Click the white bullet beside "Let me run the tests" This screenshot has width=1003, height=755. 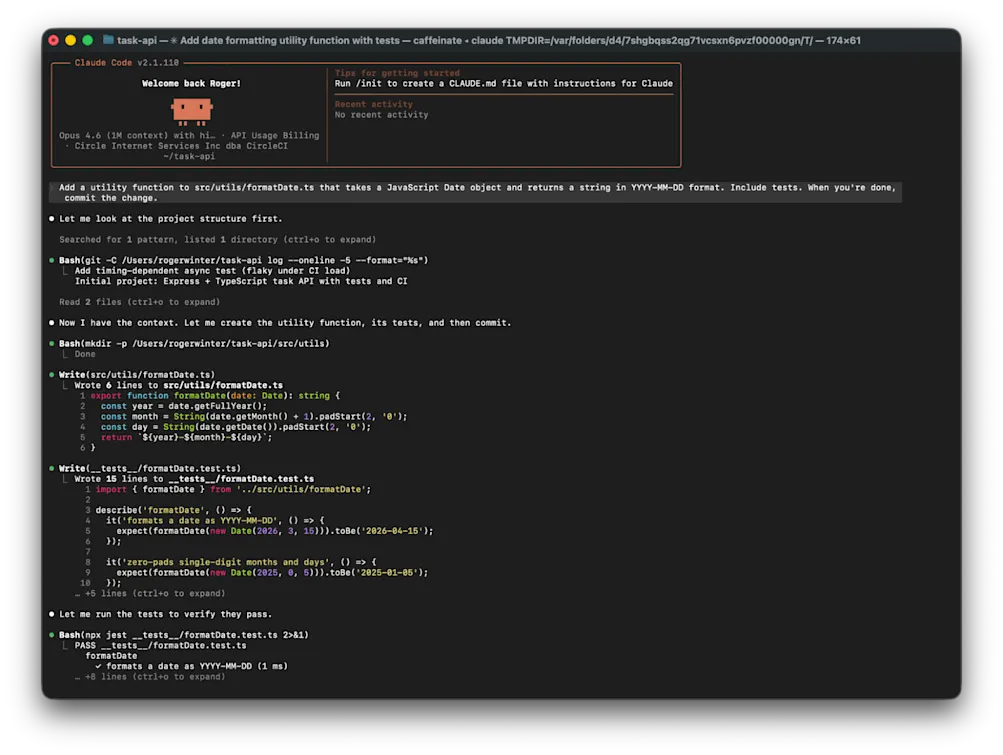[x=52, y=613]
